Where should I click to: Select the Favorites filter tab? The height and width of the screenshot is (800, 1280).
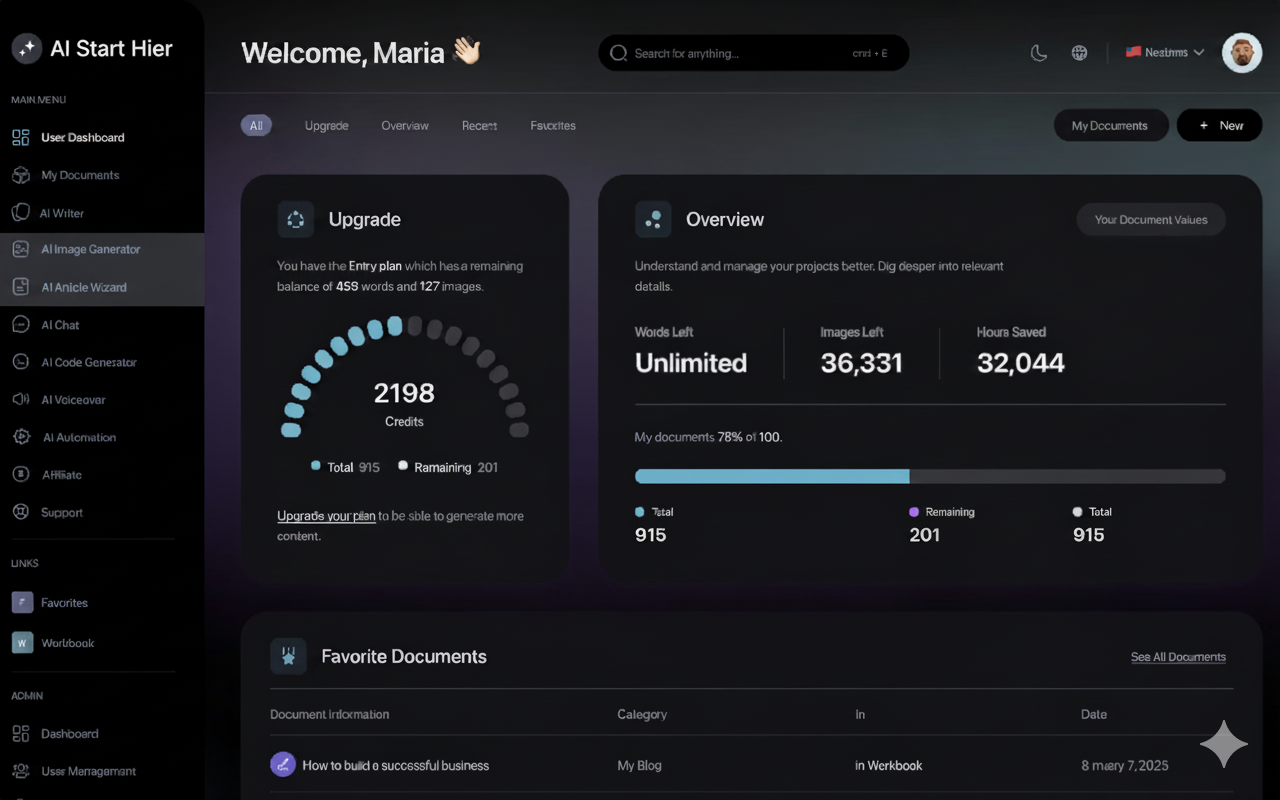(x=552, y=126)
